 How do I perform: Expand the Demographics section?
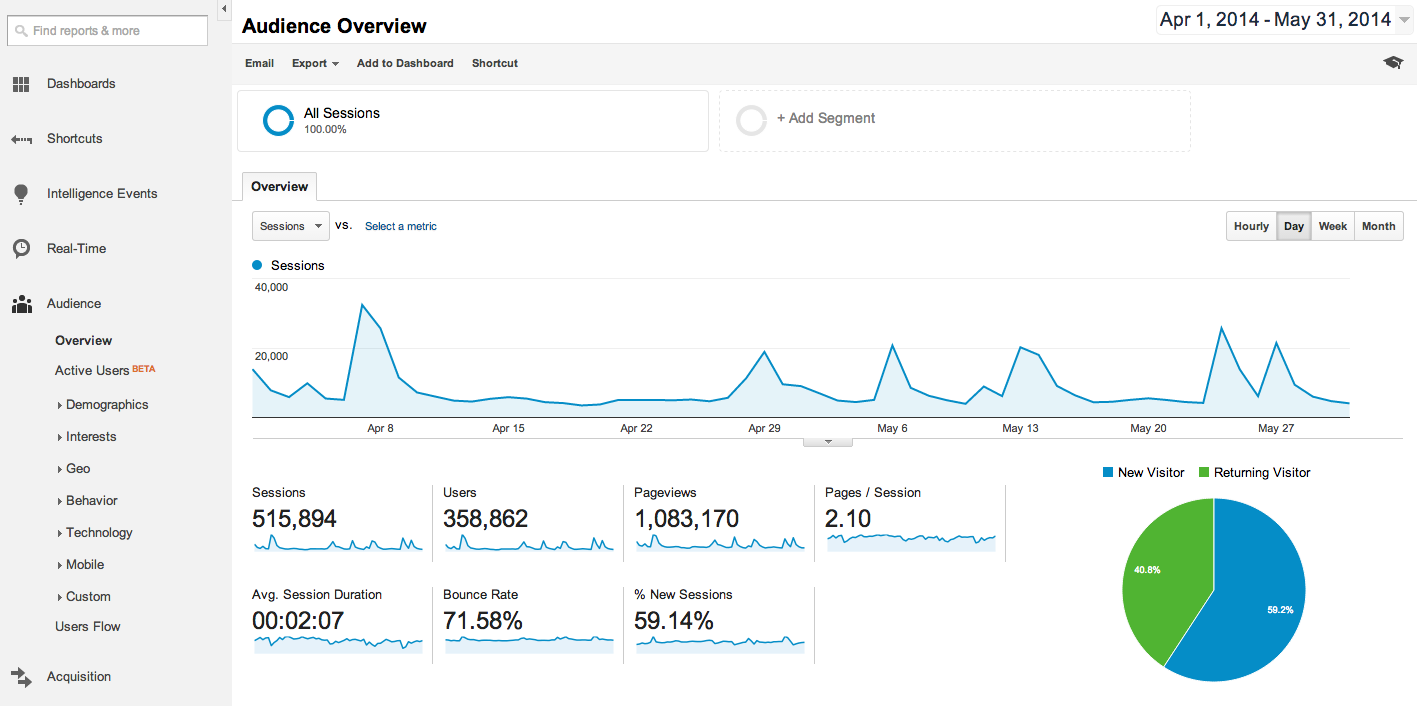pyautogui.click(x=108, y=404)
